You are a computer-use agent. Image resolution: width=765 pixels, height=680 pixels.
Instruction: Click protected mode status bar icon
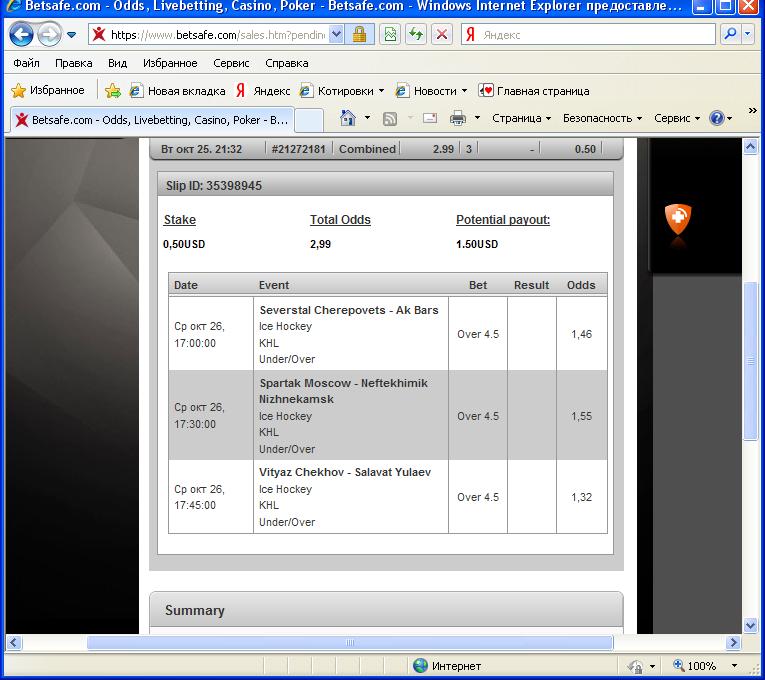tap(636, 666)
